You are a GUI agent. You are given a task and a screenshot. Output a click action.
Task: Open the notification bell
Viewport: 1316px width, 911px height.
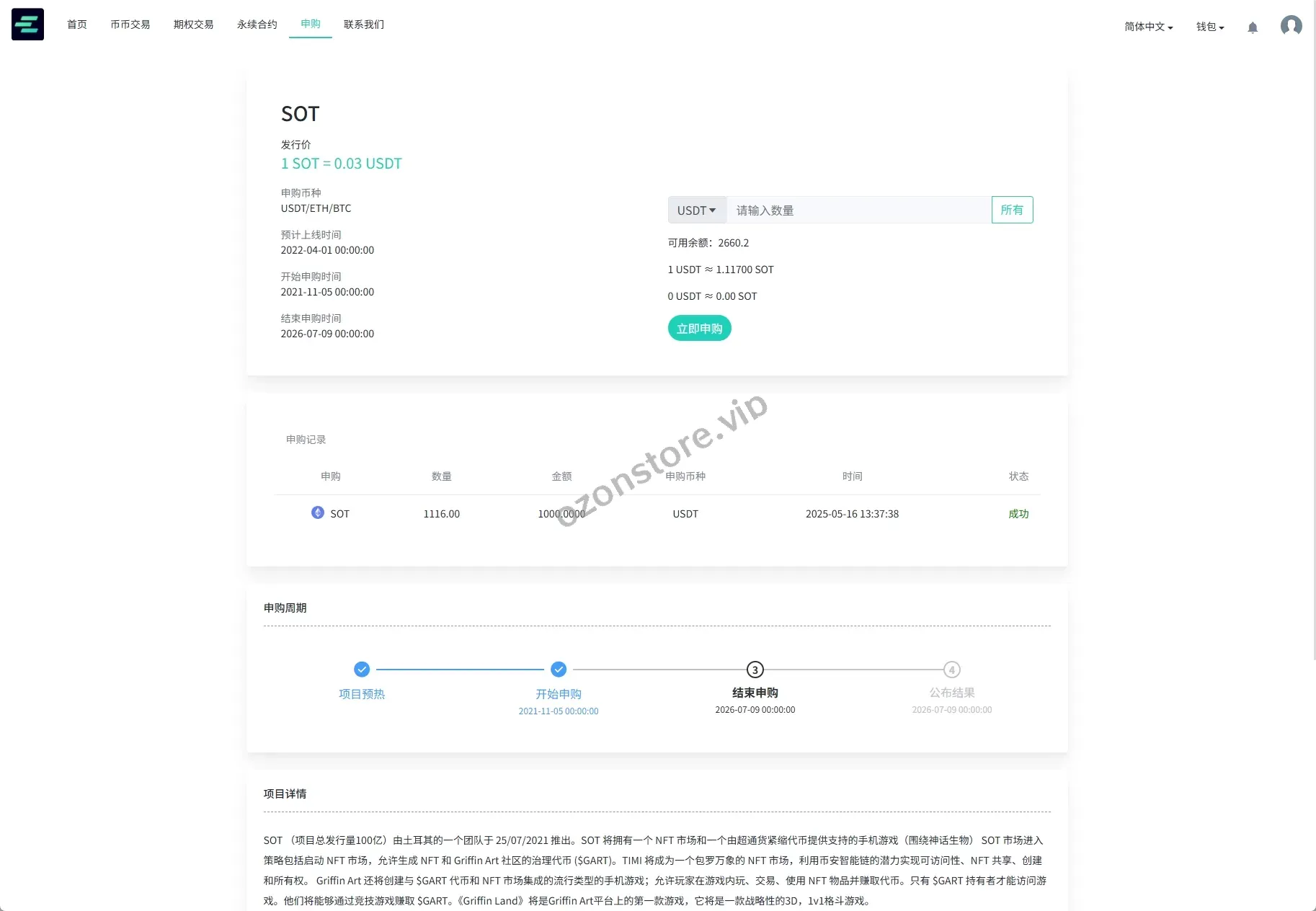click(x=1253, y=27)
